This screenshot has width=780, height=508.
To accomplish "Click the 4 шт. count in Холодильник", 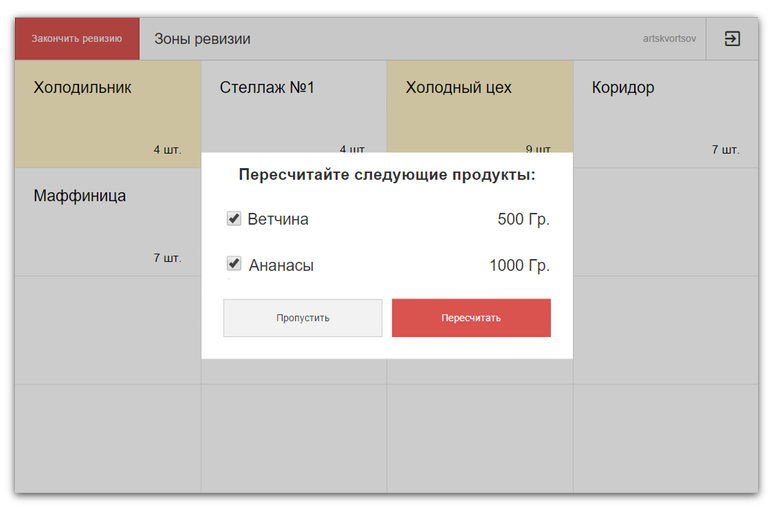I will coord(167,150).
